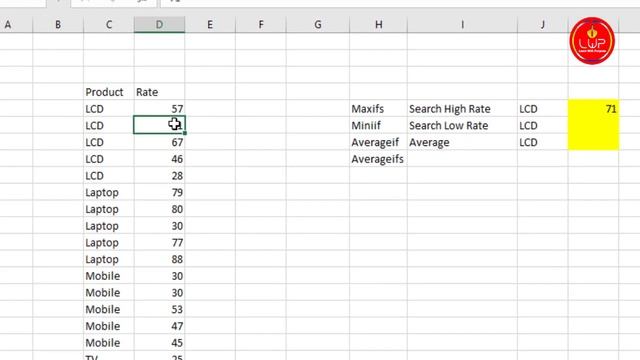Click the 'Product' header cell
640x360 pixels.
(109, 92)
